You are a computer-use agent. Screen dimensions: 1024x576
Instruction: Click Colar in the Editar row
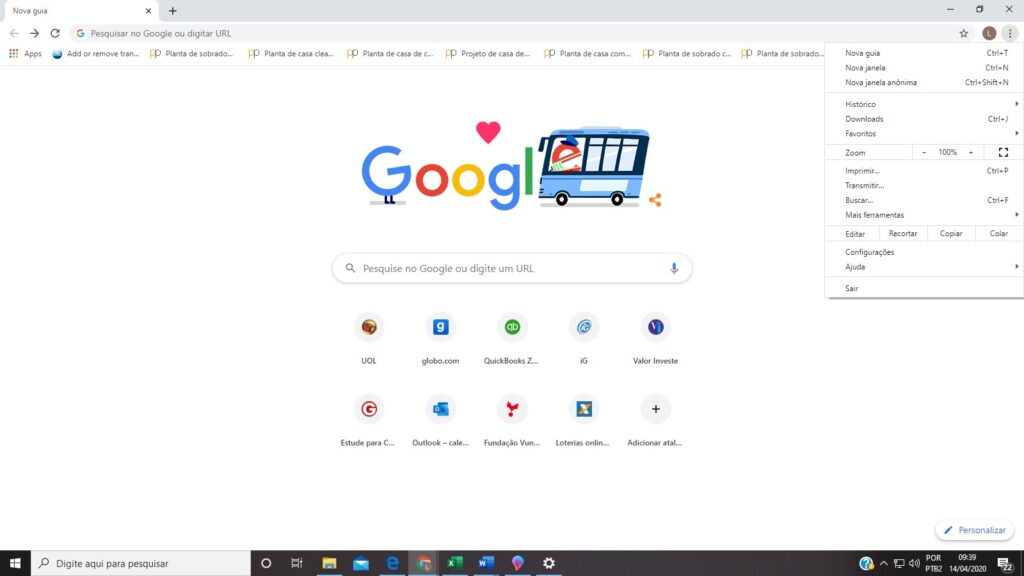(x=999, y=234)
